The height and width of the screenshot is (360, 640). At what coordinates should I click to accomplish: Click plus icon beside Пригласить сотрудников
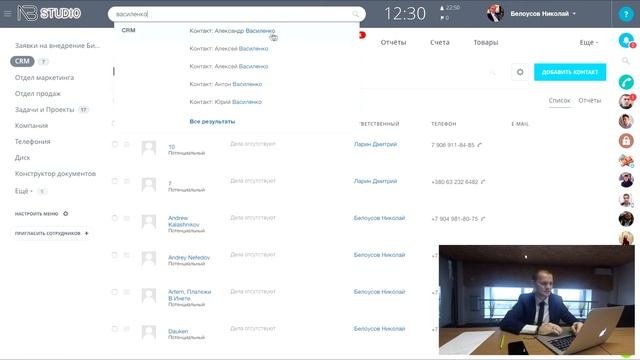coord(87,233)
